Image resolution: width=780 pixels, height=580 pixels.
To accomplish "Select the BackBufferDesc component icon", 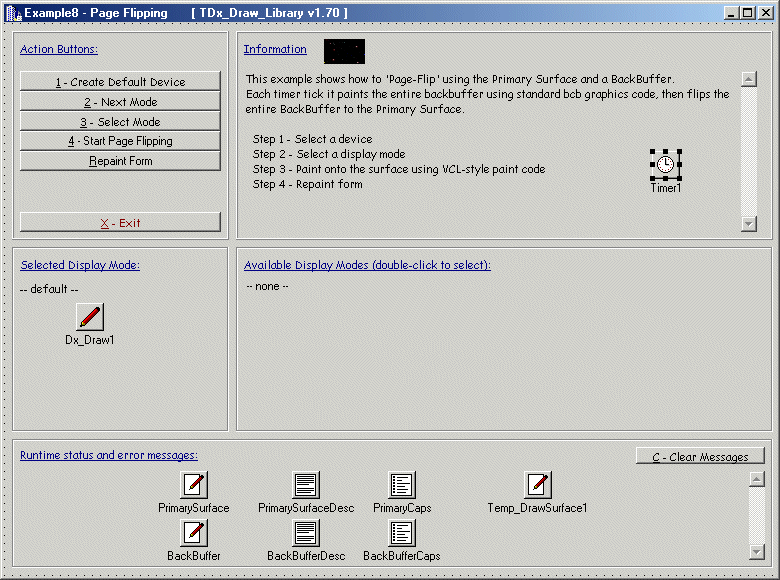I will [x=306, y=533].
